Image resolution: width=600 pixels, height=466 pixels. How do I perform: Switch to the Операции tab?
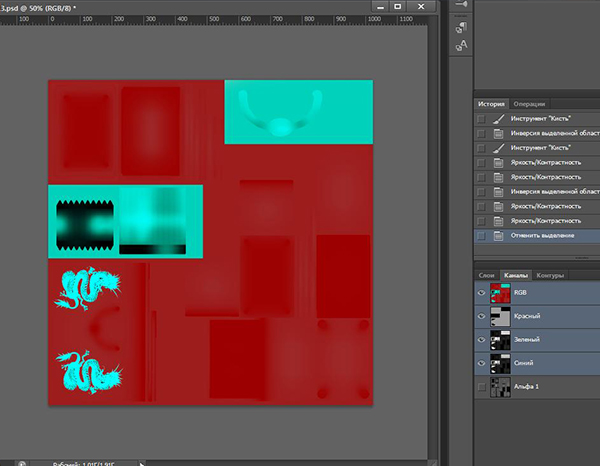point(529,104)
